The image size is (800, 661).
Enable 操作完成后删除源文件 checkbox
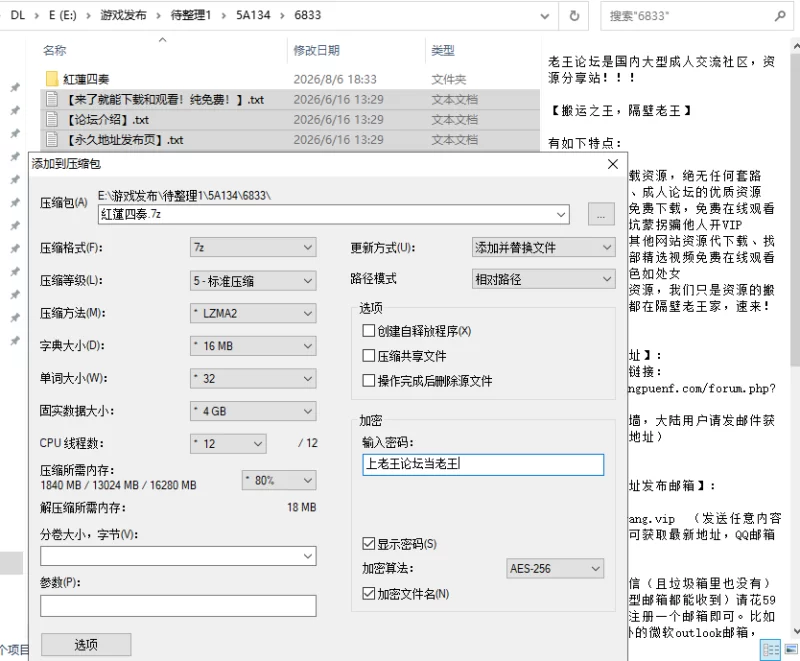368,380
